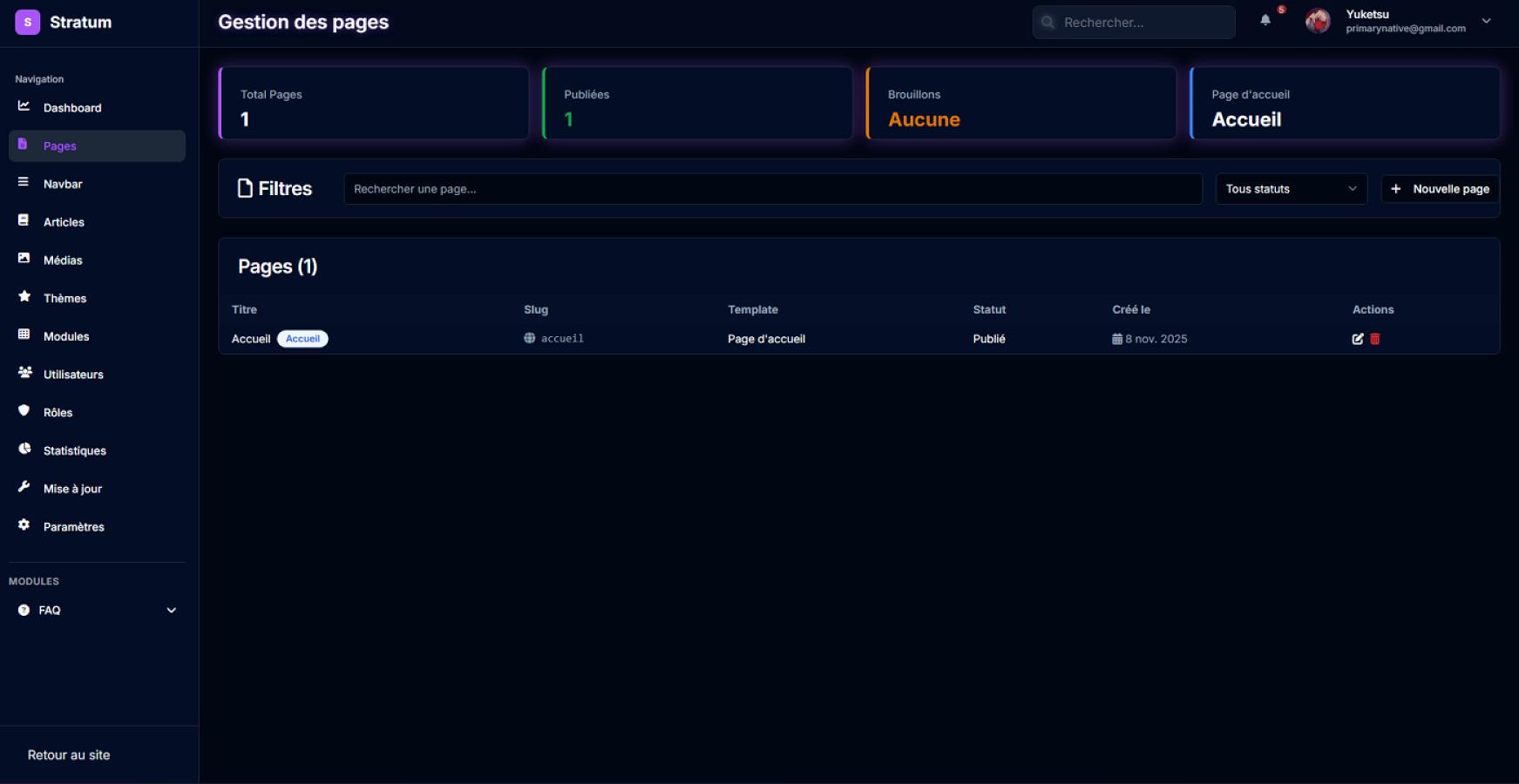Click the red delete trash icon
Screen dimensions: 1519x784
[1375, 339]
